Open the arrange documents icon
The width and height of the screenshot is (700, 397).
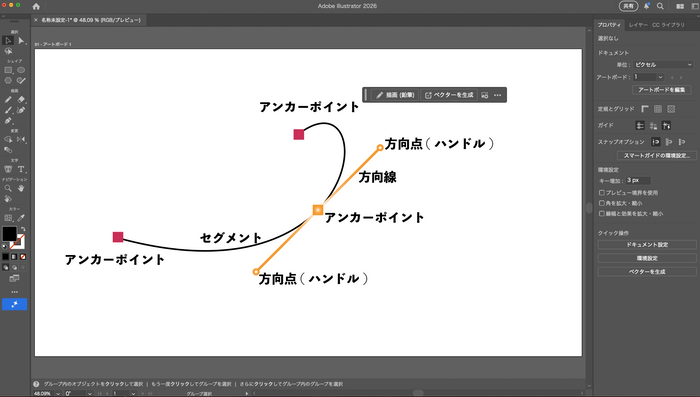[680, 6]
